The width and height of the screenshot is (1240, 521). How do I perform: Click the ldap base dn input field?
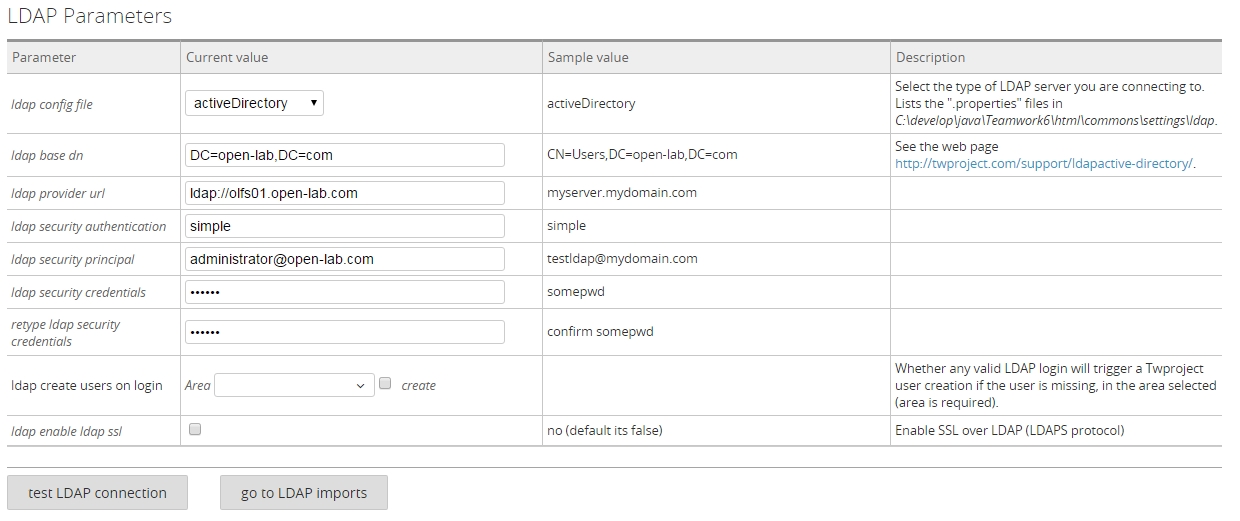click(345, 155)
